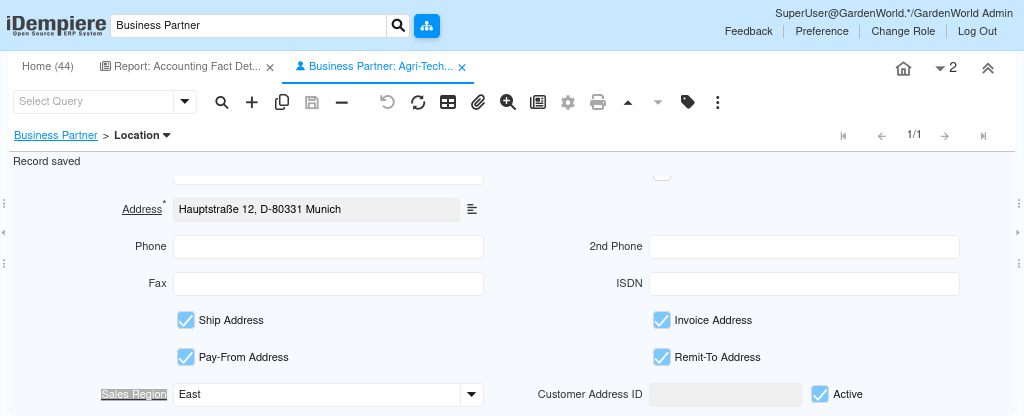Expand the Location tab dropdown in breadcrumb

click(x=167, y=135)
